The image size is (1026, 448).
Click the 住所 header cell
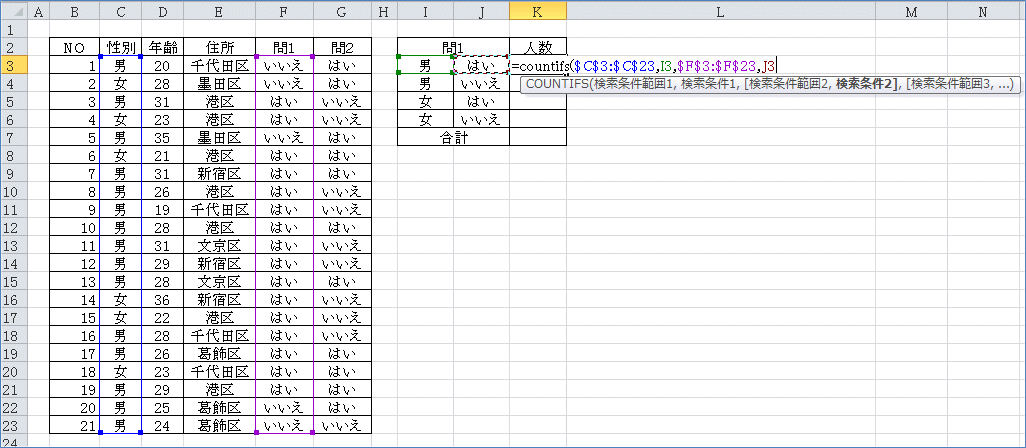pos(219,47)
